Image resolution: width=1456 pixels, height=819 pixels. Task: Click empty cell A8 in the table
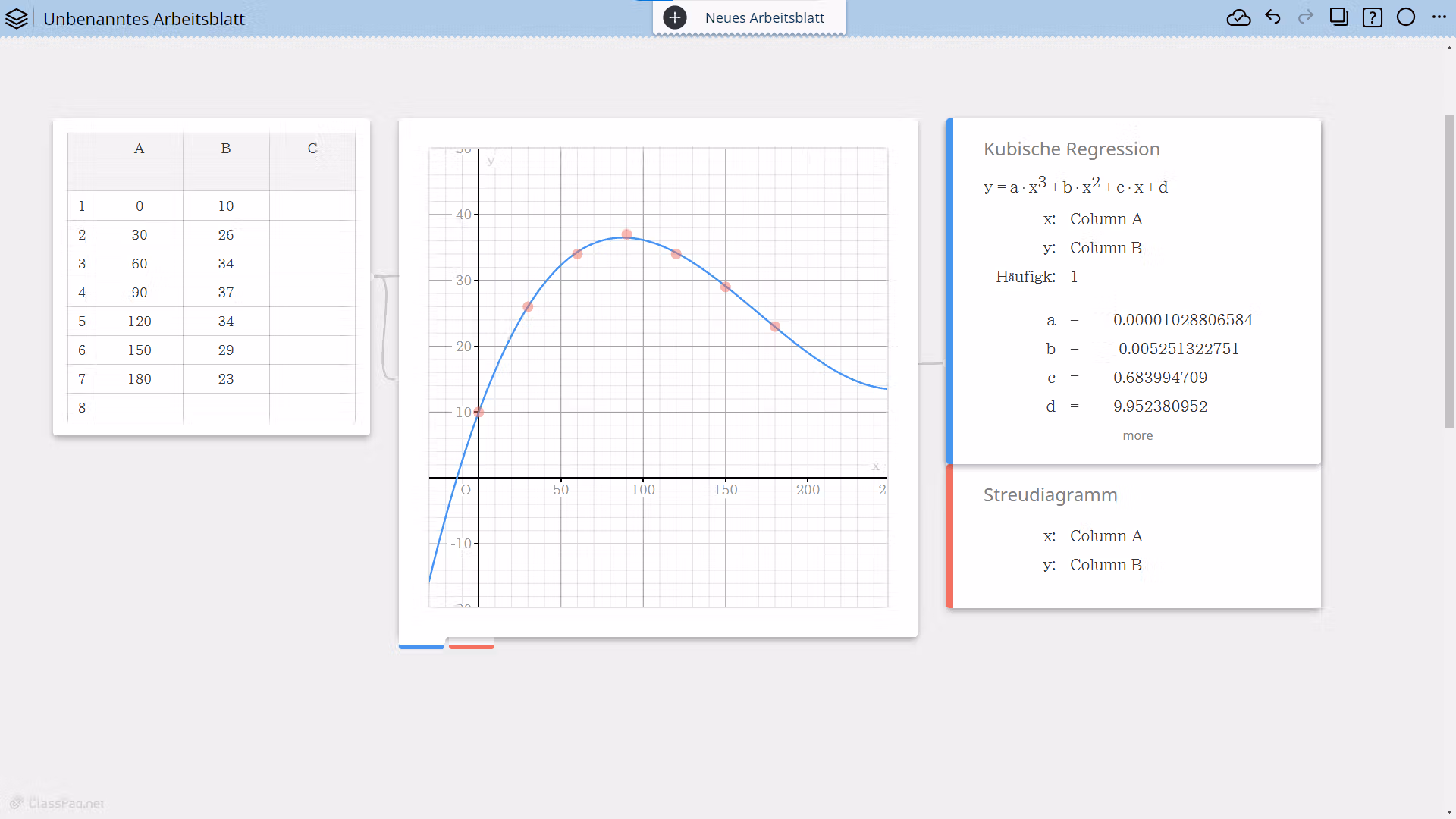[x=139, y=408]
